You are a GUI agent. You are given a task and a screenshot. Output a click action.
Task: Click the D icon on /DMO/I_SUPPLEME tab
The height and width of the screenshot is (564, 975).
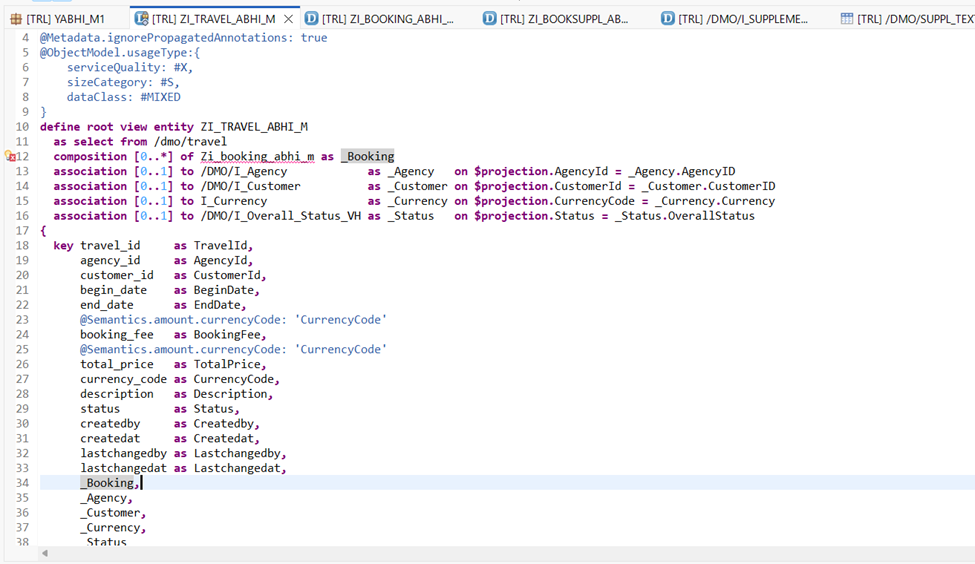pyautogui.click(x=667, y=19)
